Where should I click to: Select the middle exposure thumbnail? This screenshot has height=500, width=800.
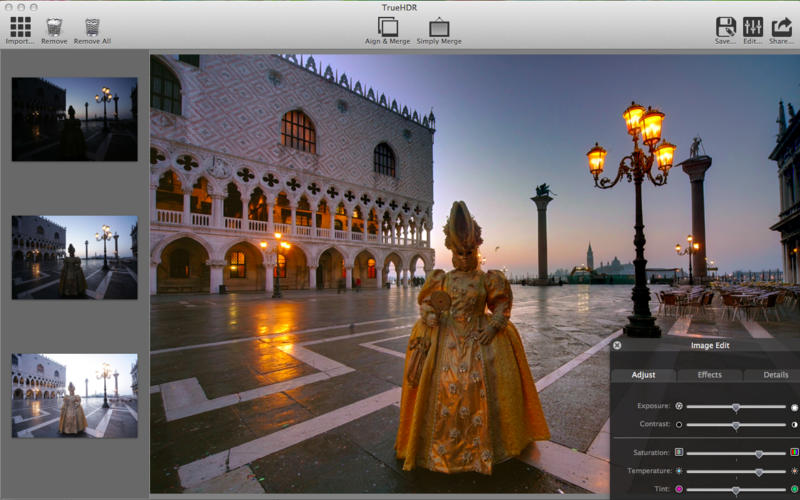point(74,257)
